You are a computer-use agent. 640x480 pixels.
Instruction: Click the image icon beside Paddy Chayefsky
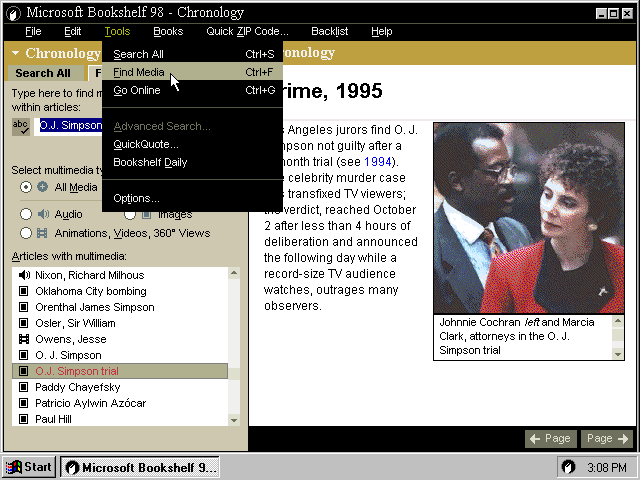[24, 387]
